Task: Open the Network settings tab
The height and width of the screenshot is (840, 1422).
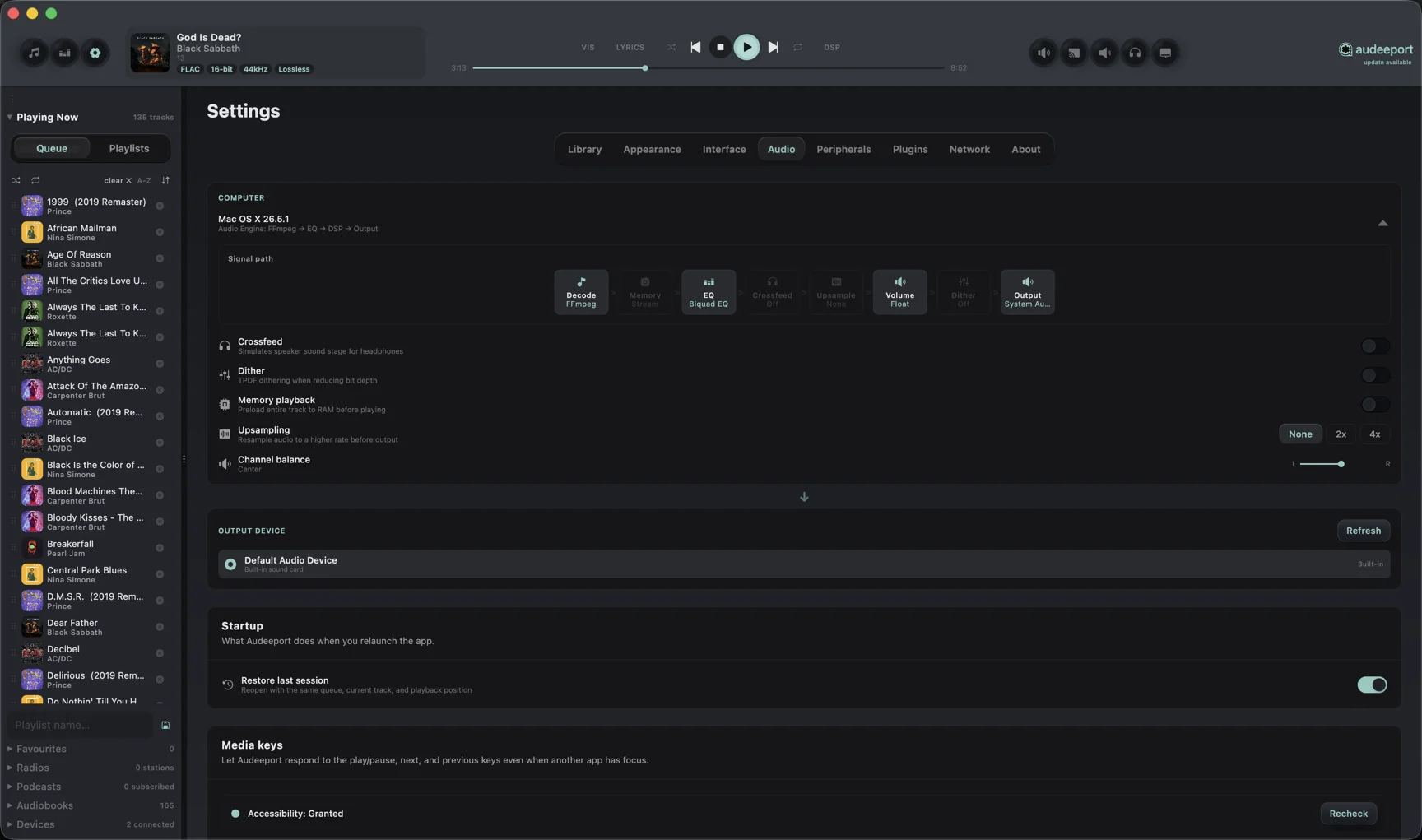Action: coord(969,150)
